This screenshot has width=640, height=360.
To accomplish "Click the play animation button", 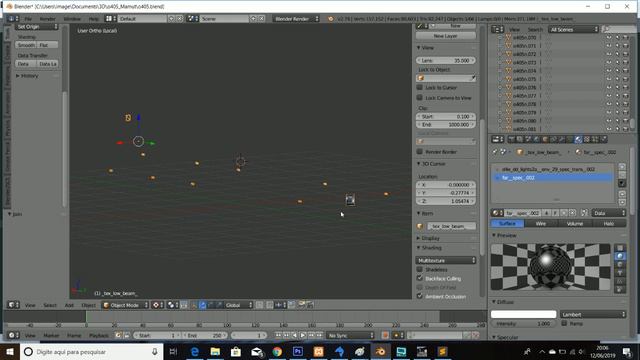I will (x=303, y=336).
